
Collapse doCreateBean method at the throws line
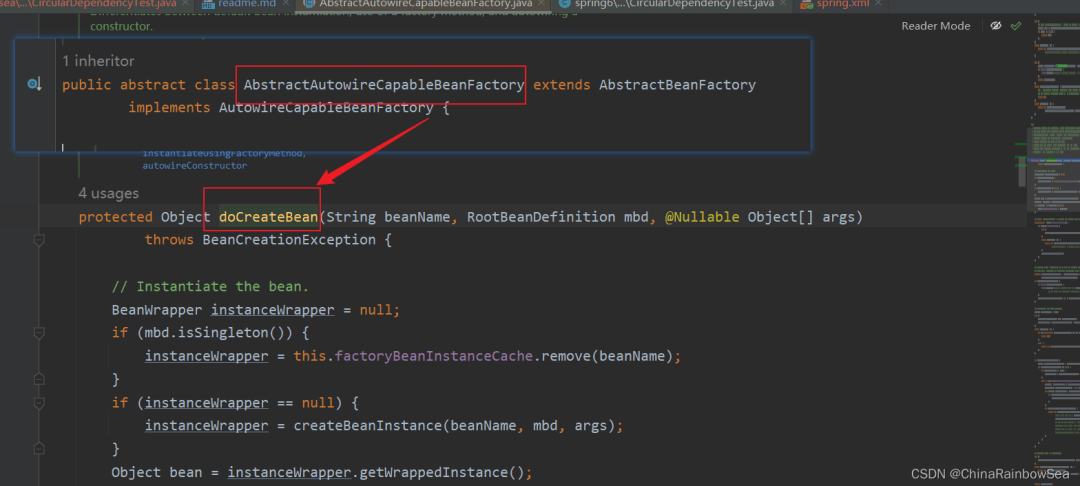coord(39,240)
